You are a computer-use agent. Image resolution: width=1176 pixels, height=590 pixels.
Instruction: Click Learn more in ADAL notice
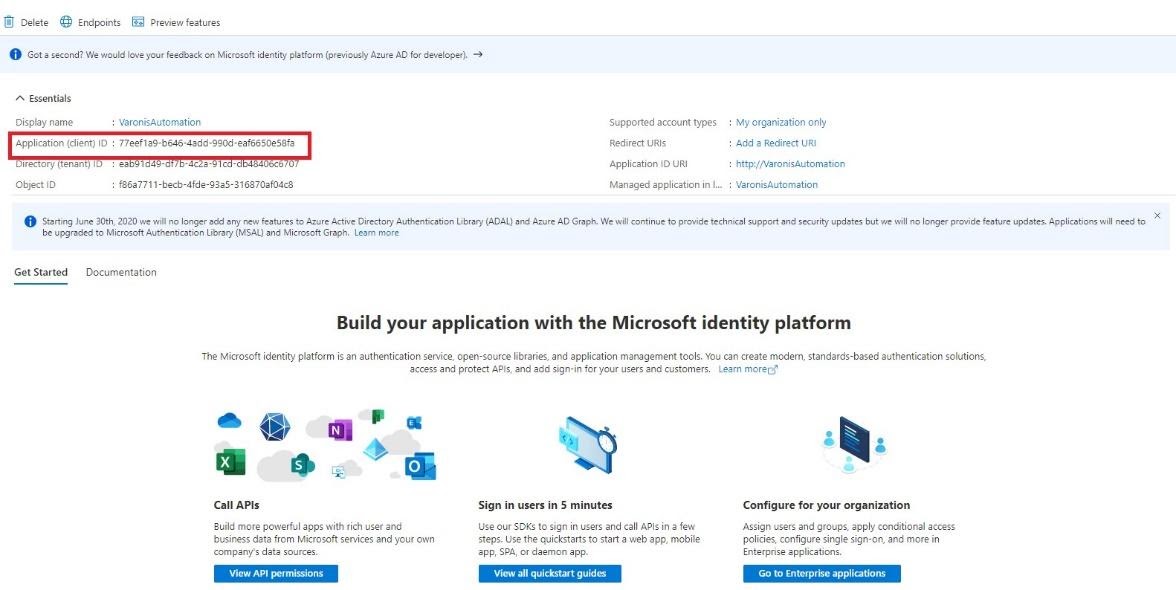coord(376,233)
